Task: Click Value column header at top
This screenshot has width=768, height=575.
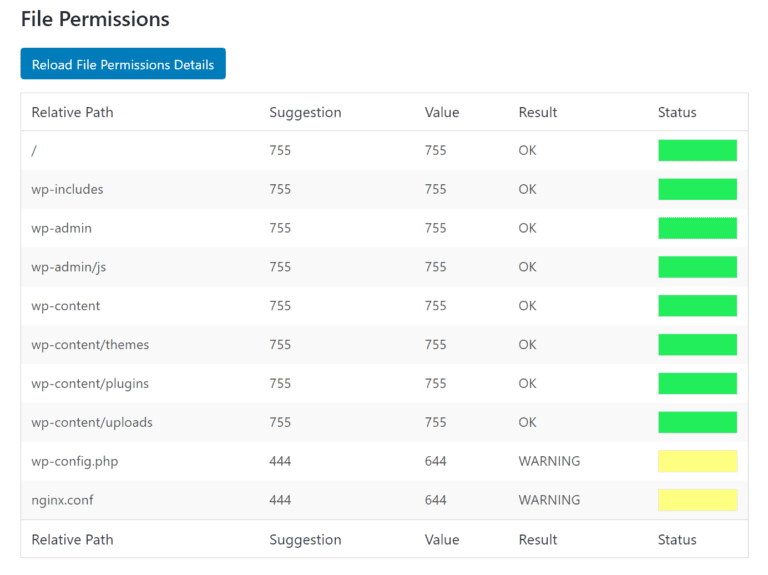Action: click(x=441, y=112)
